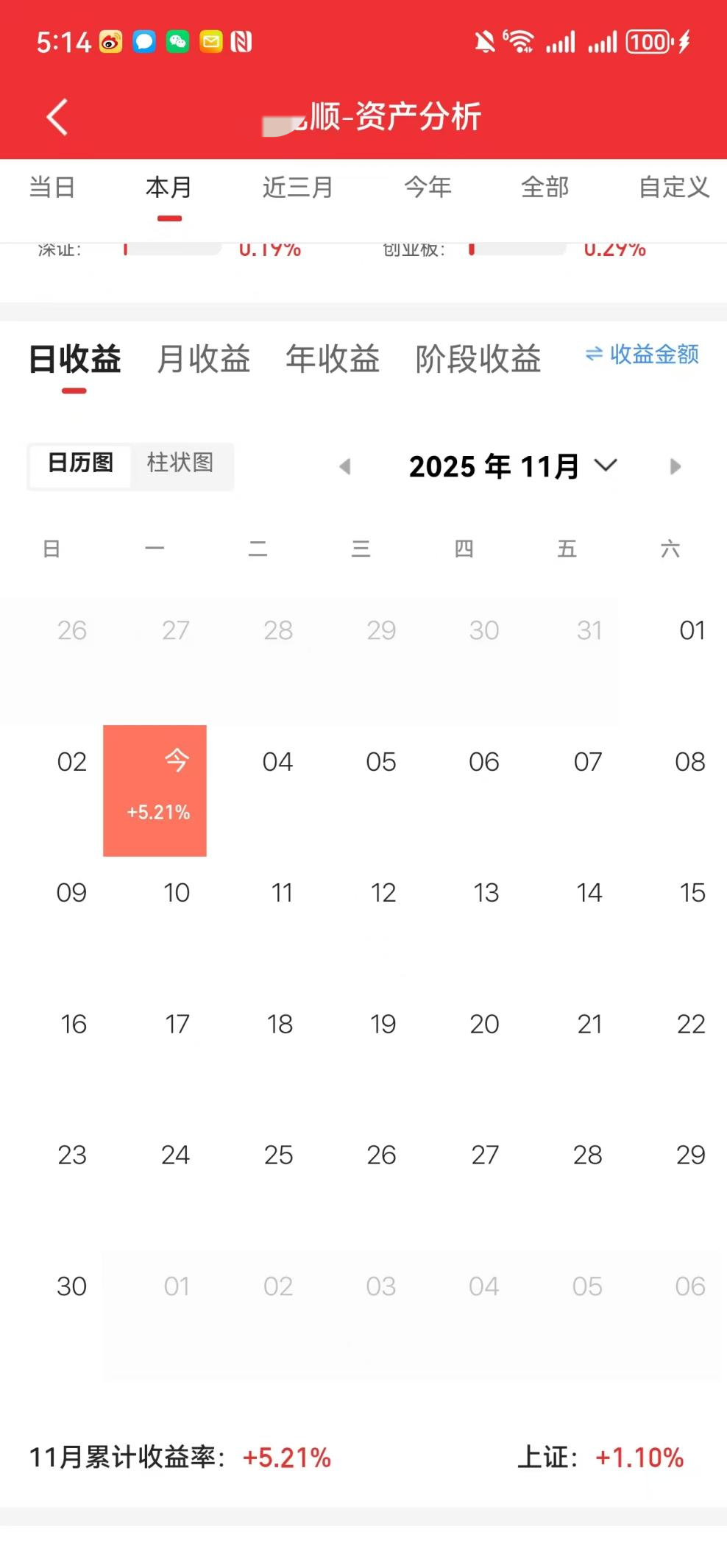Open the 月收益 tab
Viewport: 727px width, 1568px height.
click(x=204, y=359)
